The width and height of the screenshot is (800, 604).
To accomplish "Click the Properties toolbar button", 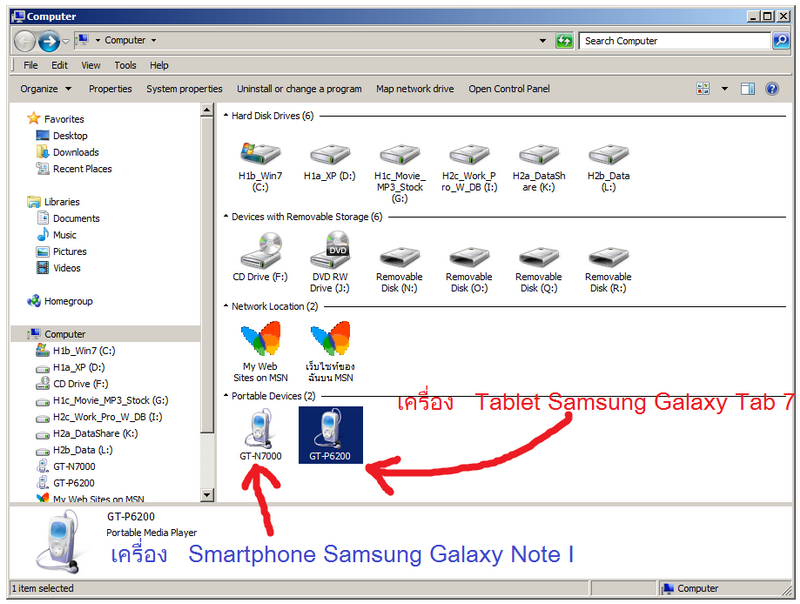I will [x=110, y=89].
